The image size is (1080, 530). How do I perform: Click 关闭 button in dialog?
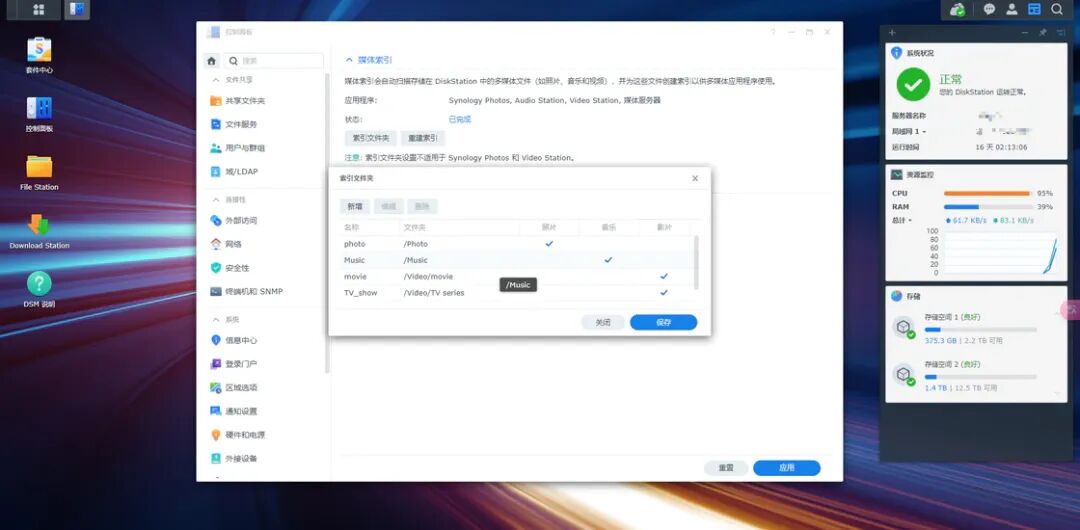603,323
